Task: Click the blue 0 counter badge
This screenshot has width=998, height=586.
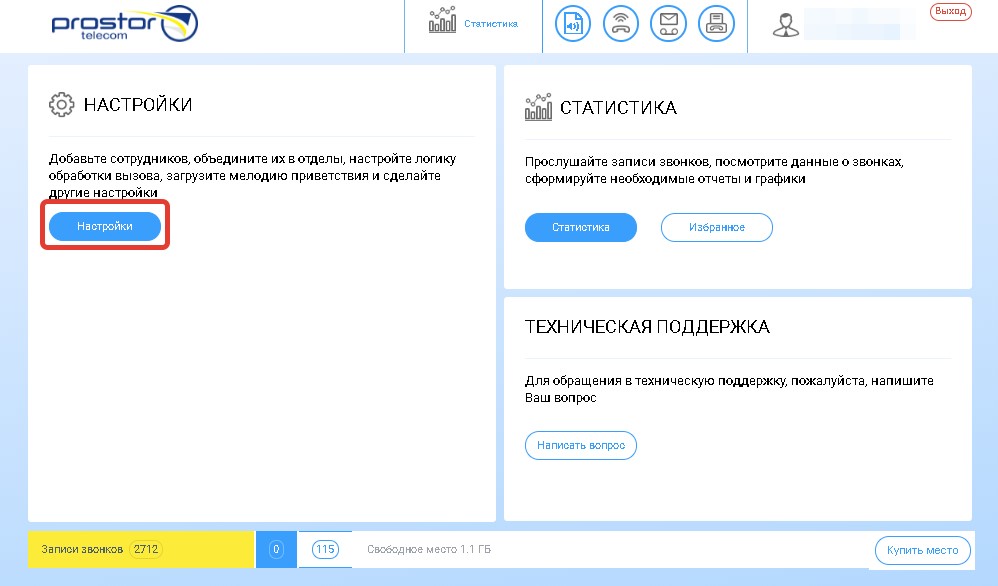Action: (x=276, y=549)
